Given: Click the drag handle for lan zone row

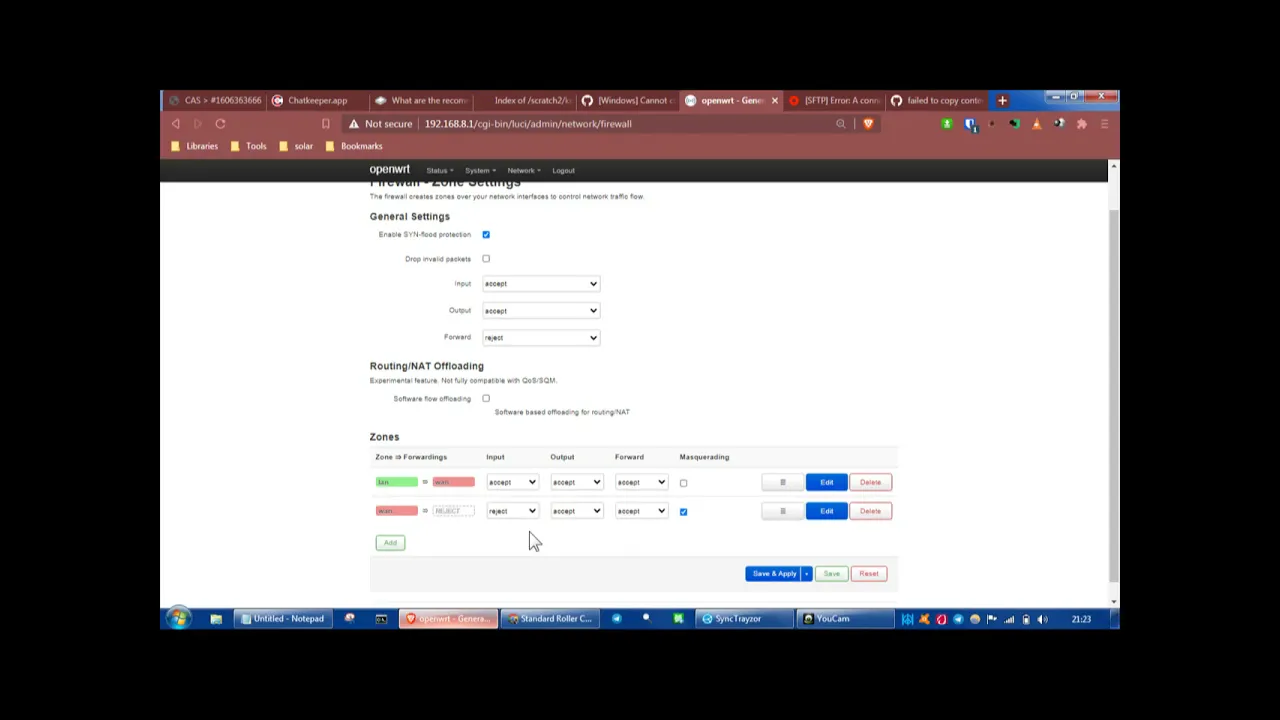Looking at the screenshot, I should pos(783,482).
